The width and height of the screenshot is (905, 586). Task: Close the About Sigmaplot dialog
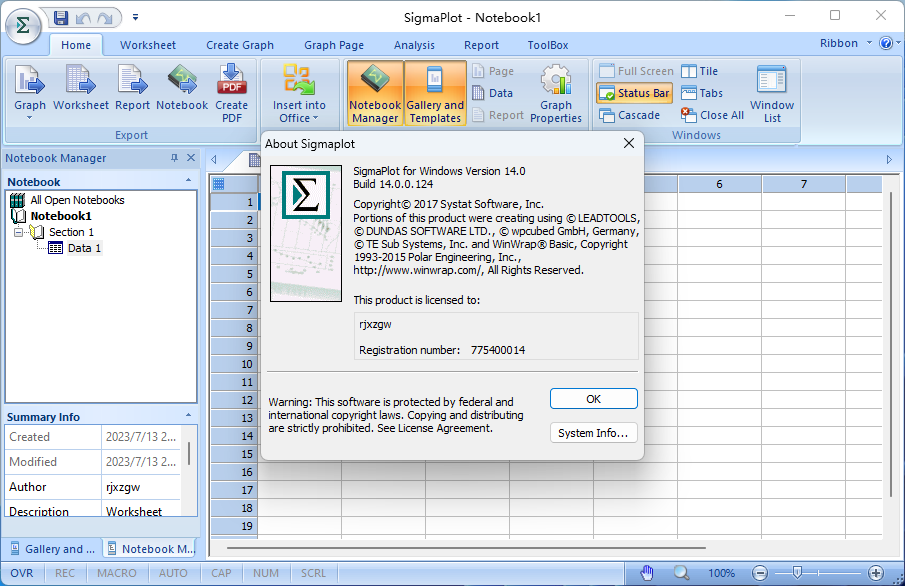coord(629,143)
